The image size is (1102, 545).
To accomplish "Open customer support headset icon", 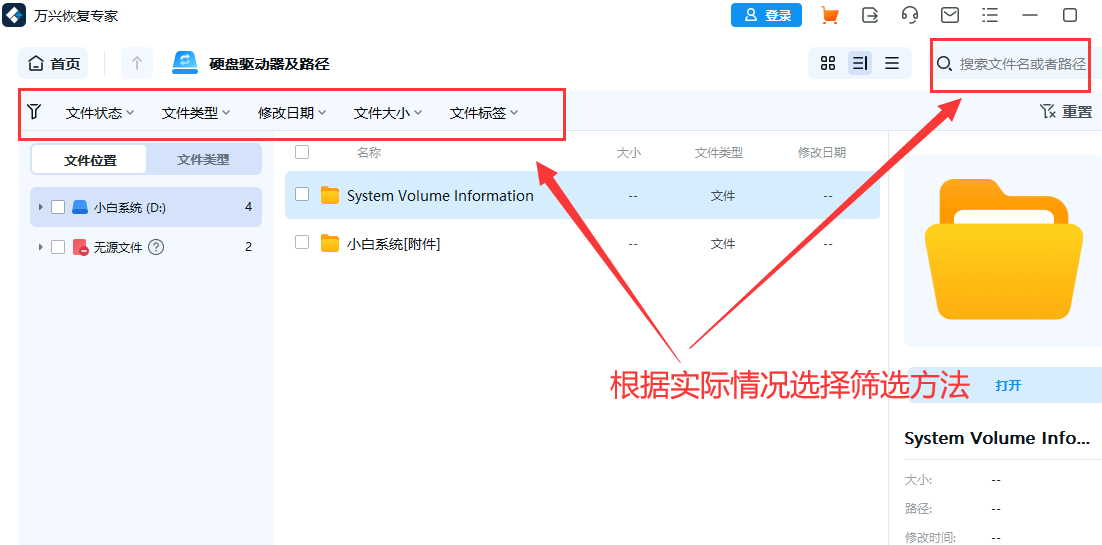I will 910,15.
